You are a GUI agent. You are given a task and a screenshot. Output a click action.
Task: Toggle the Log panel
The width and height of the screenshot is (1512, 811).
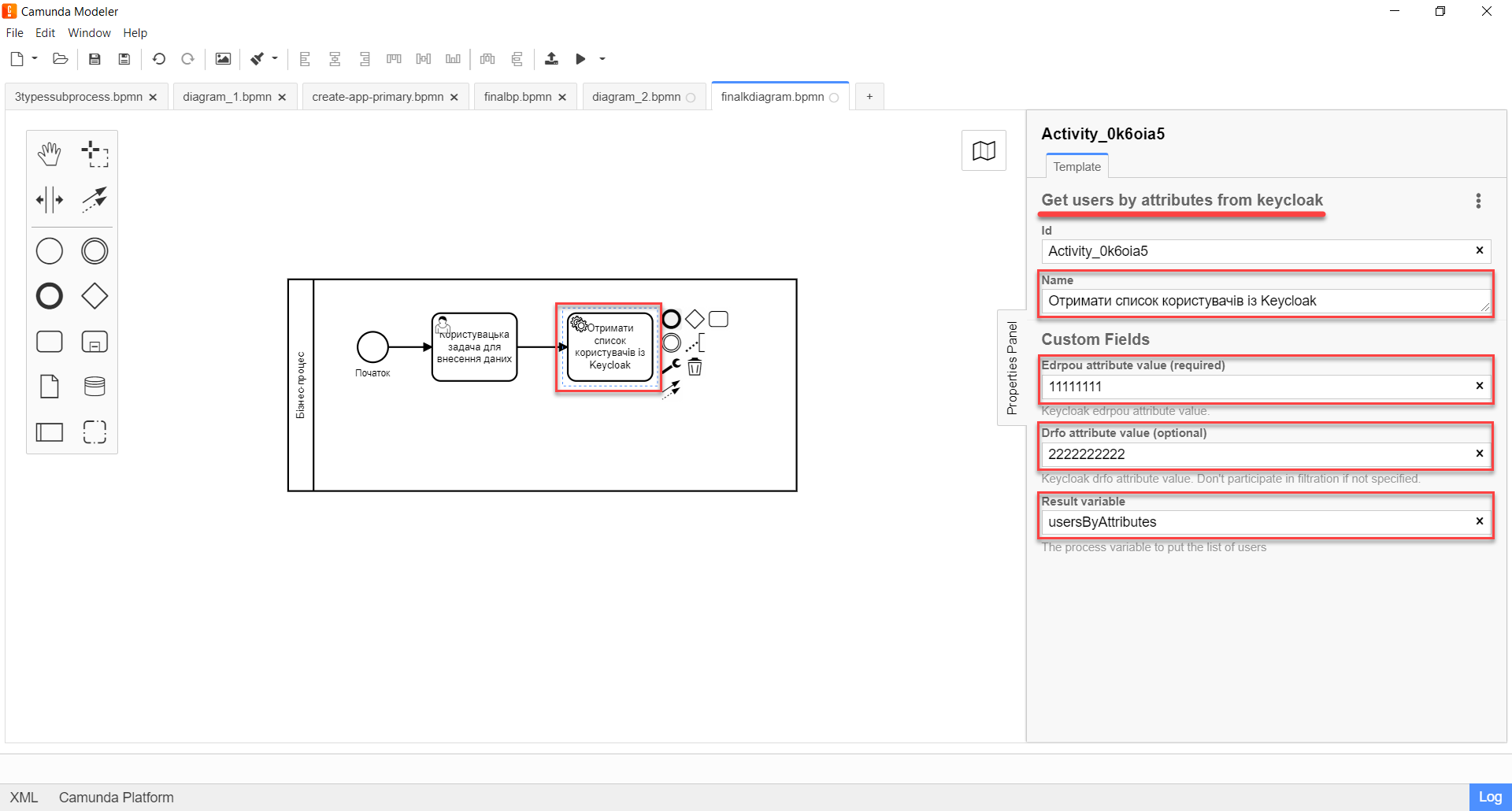coord(1490,797)
